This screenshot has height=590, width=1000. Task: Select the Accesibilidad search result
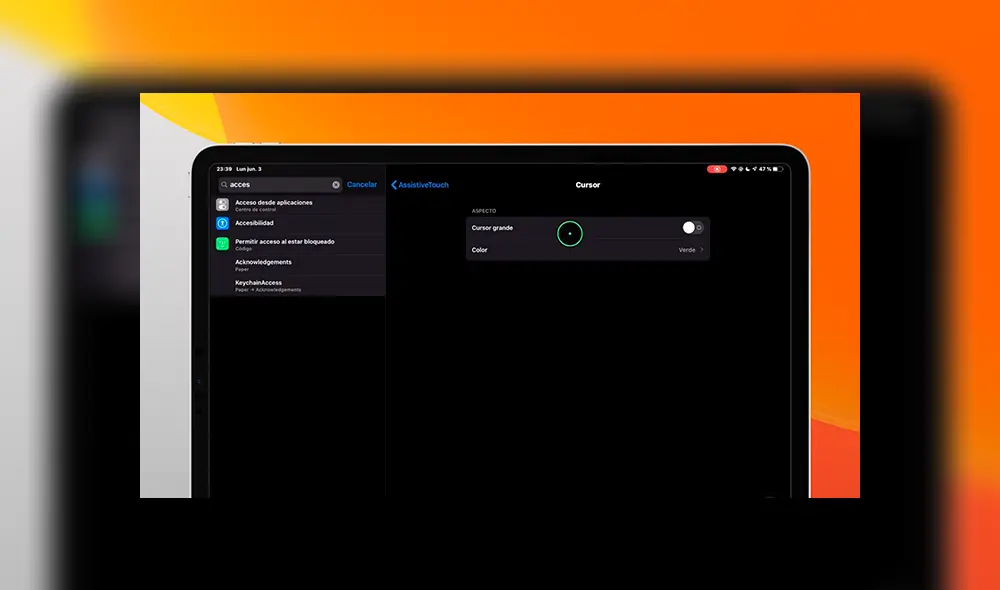pos(254,223)
